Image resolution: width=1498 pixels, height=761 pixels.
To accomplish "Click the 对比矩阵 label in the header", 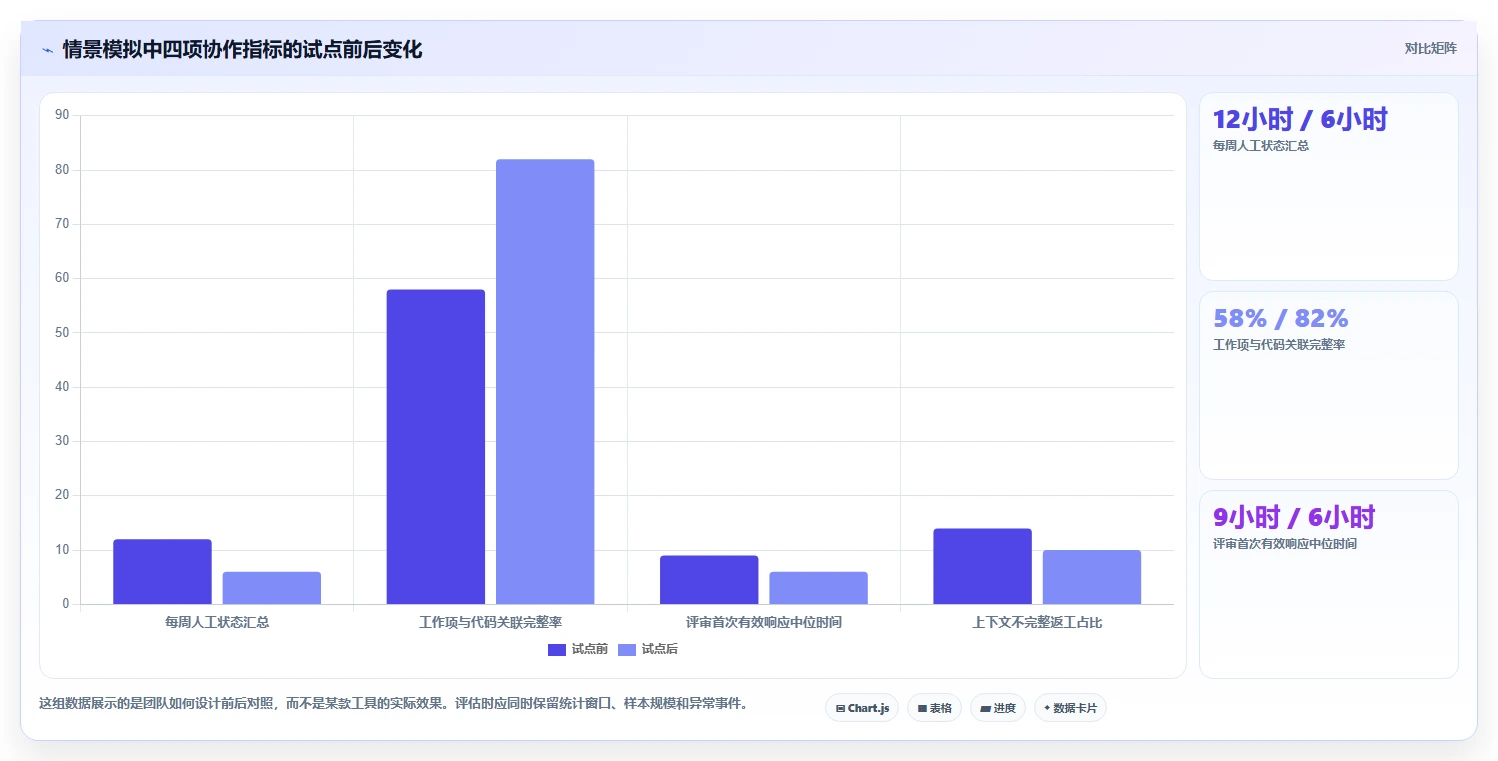I will click(x=1431, y=48).
